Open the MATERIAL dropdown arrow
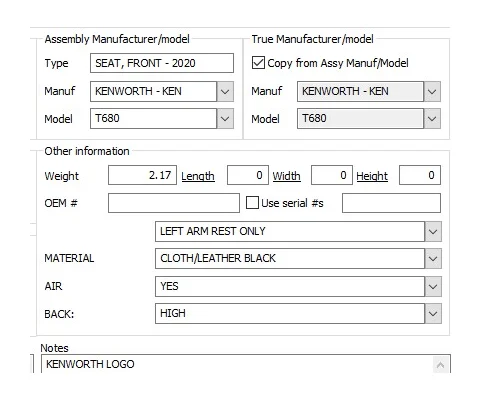 point(433,258)
